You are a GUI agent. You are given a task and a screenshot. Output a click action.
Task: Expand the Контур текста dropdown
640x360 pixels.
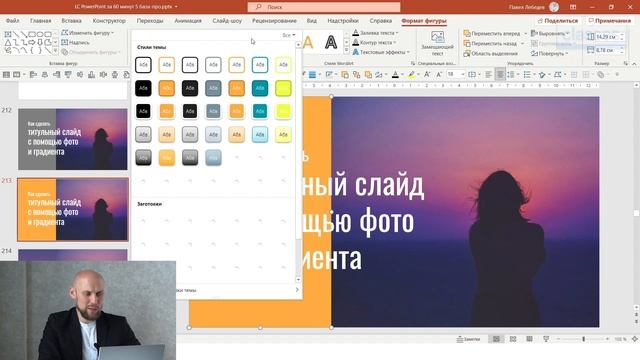point(374,42)
